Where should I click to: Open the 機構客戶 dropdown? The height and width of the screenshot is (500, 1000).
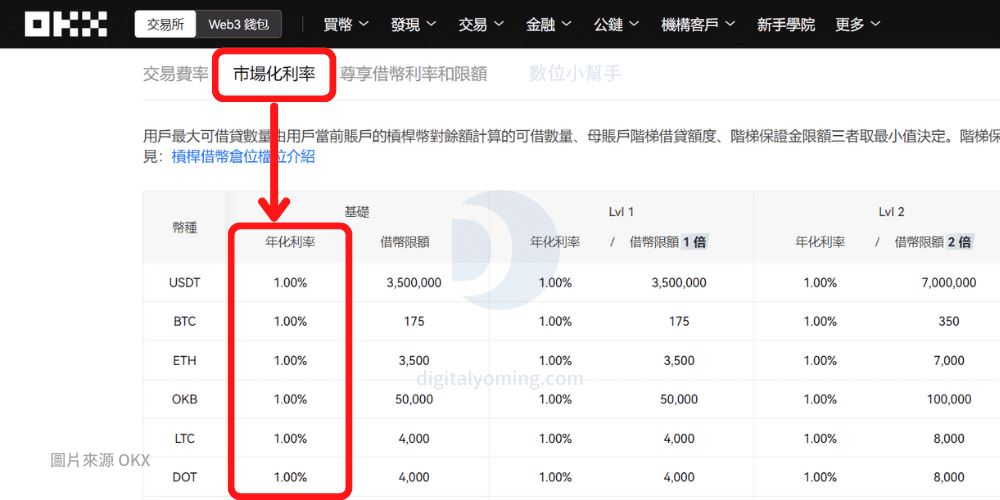(698, 24)
